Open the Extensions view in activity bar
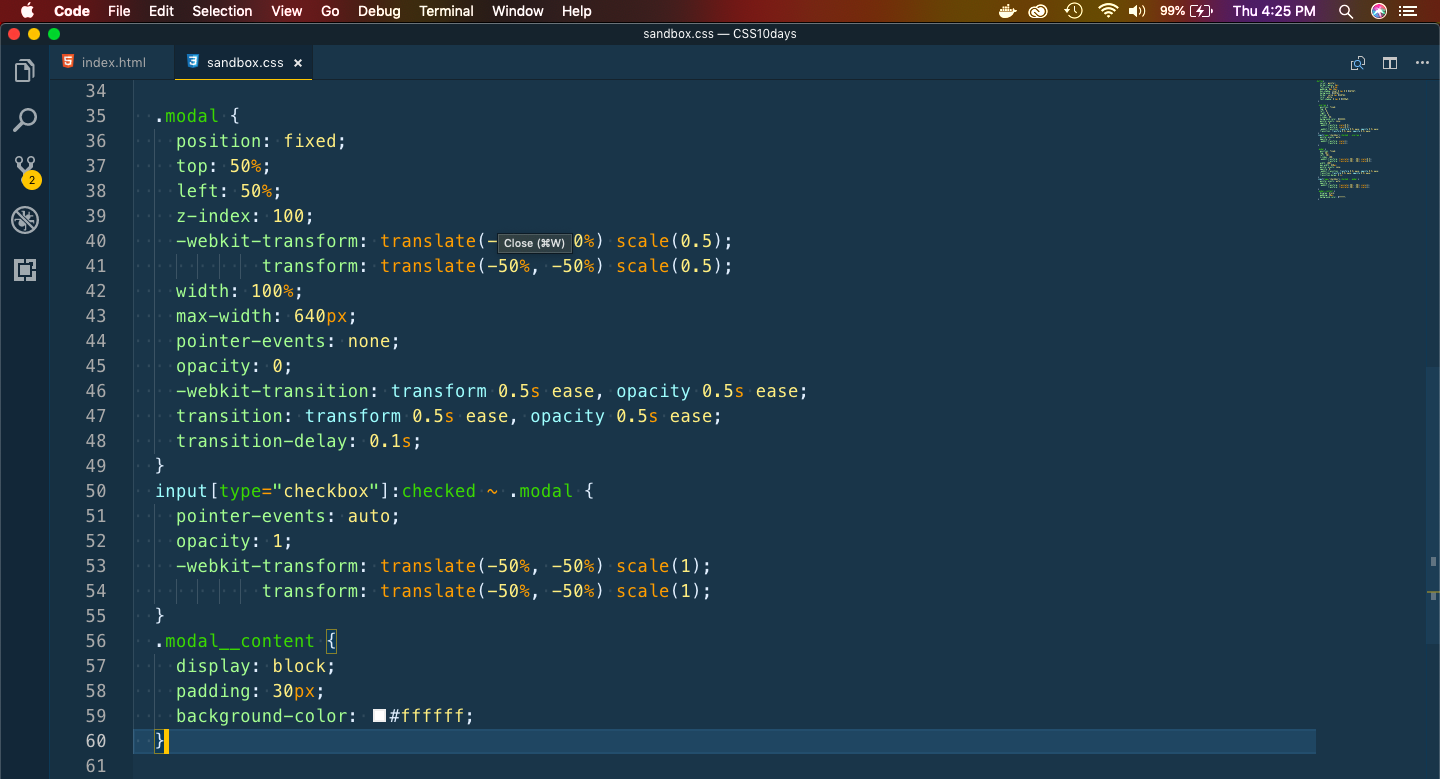Viewport: 1440px width, 779px height. pyautogui.click(x=24, y=269)
